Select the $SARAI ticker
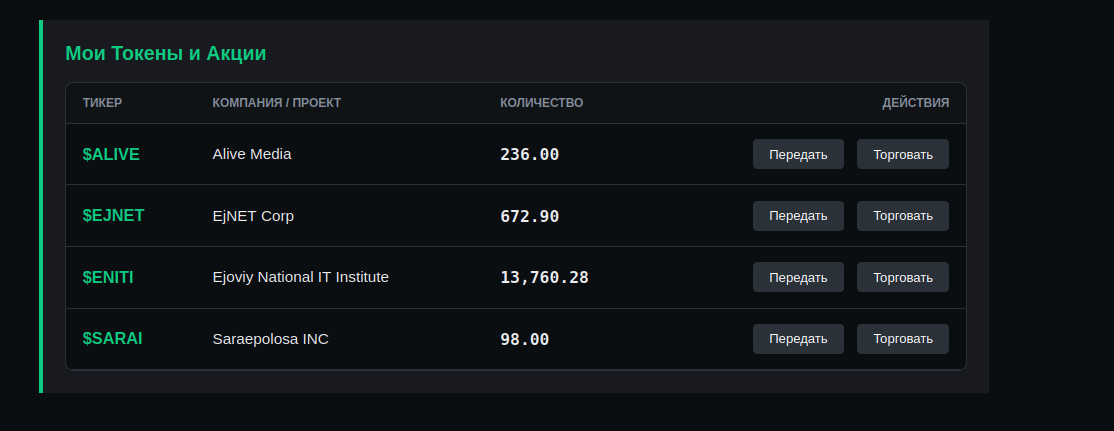 pos(112,339)
